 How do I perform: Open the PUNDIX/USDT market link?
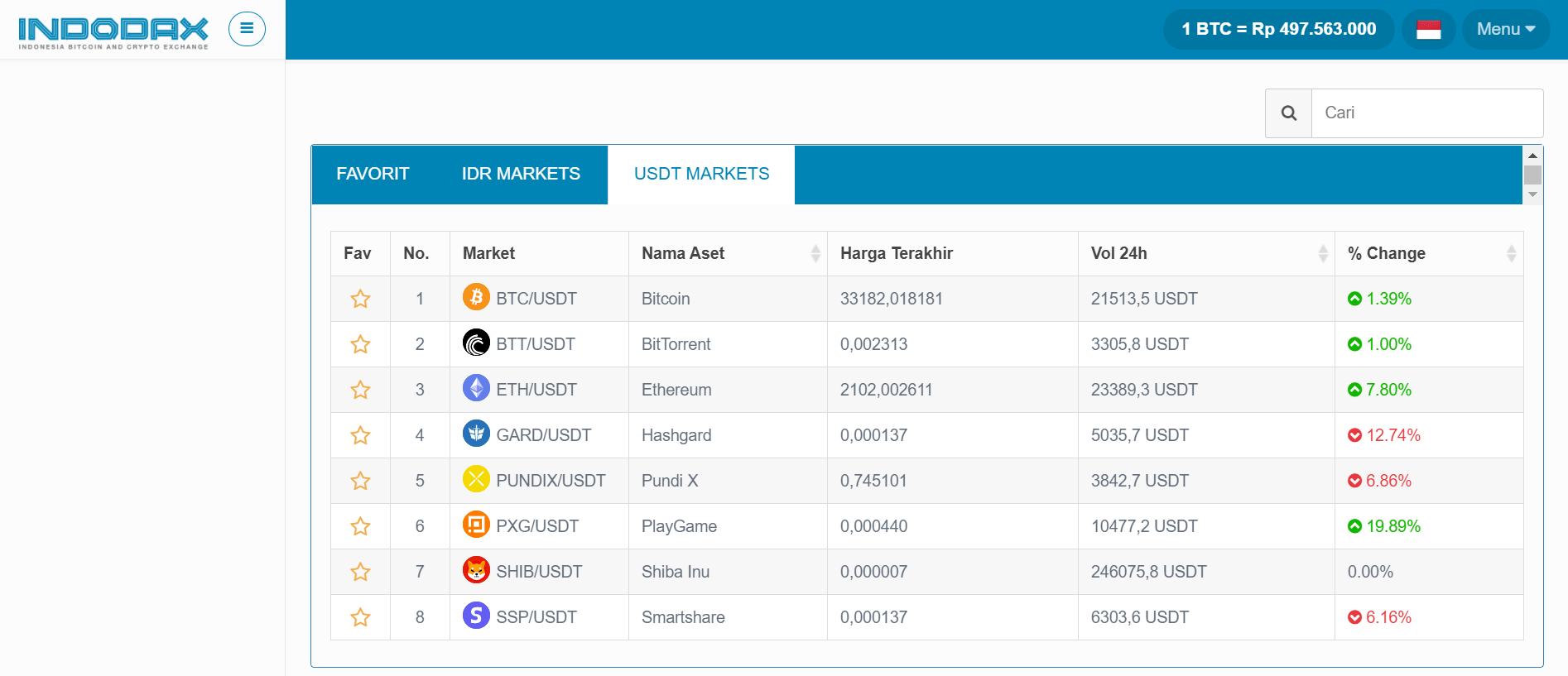tap(551, 481)
